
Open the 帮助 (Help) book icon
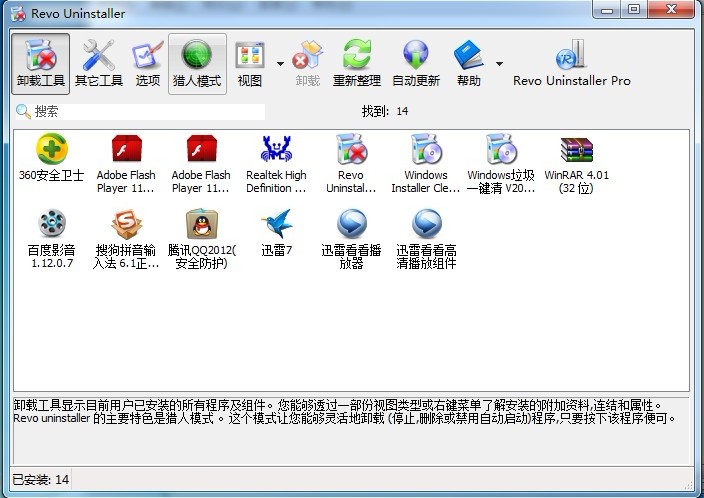coord(468,63)
